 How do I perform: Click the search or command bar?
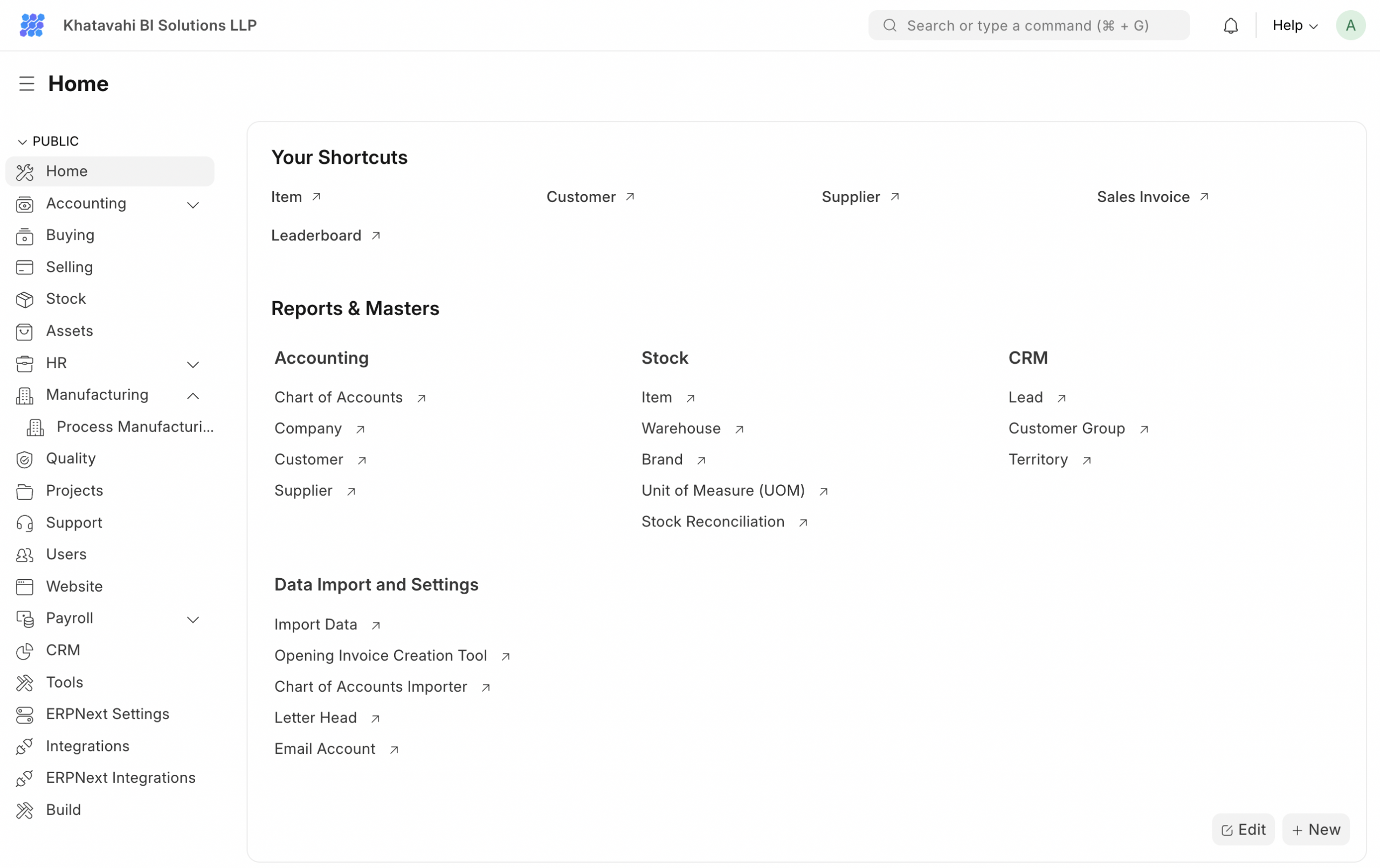click(x=1028, y=26)
